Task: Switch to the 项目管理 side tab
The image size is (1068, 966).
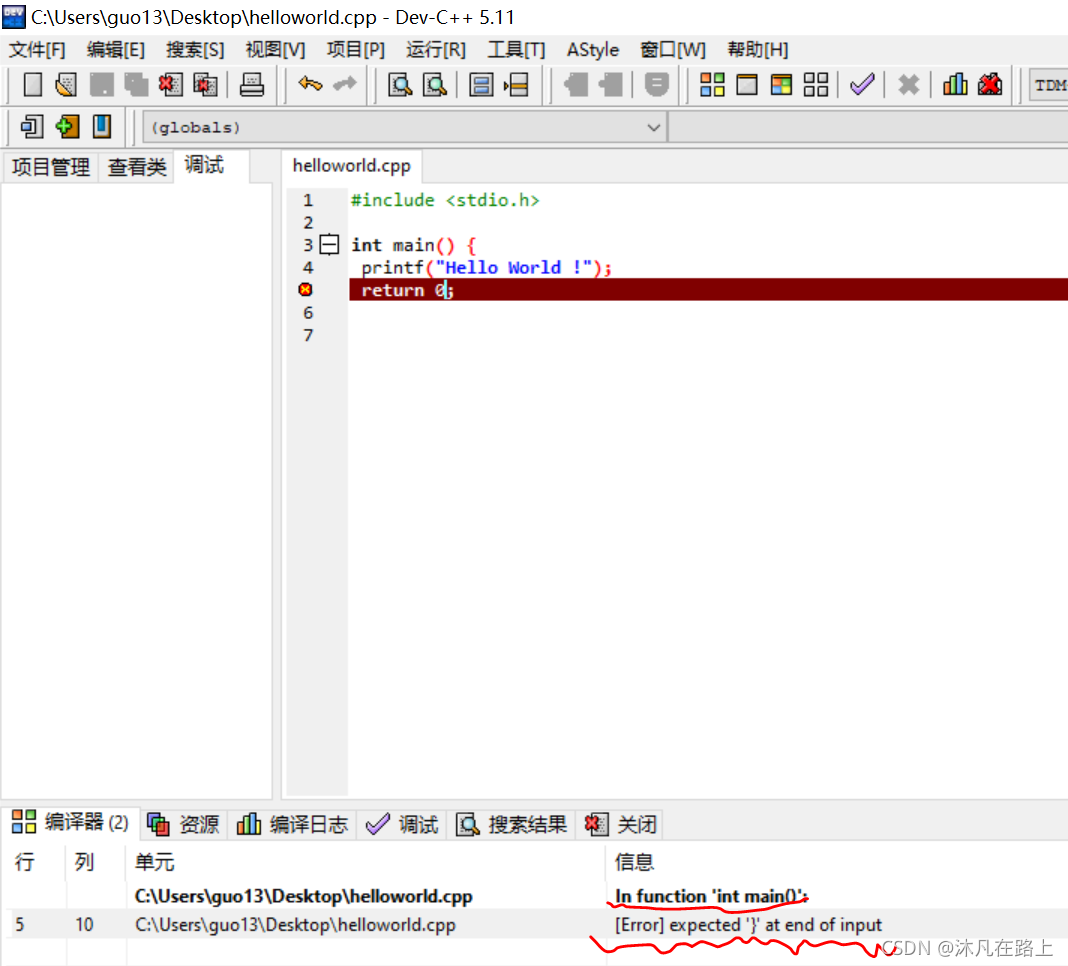Action: point(51,167)
